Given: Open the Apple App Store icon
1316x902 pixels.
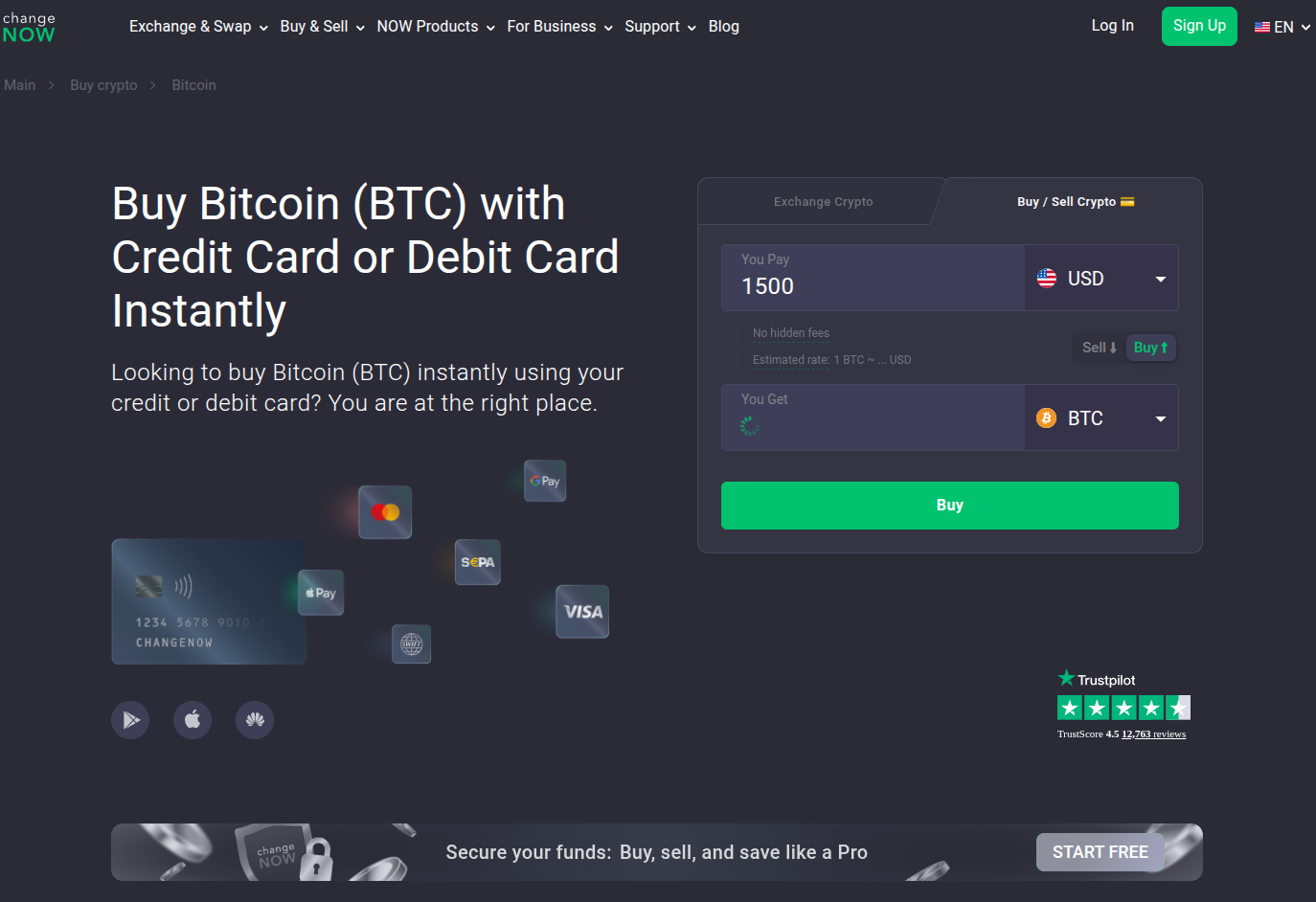Looking at the screenshot, I should 193,720.
